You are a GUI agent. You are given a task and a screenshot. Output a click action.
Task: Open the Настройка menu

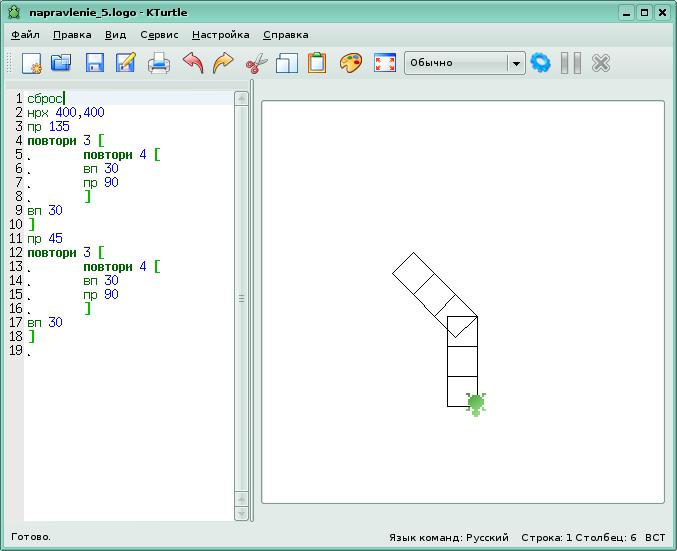(220, 34)
